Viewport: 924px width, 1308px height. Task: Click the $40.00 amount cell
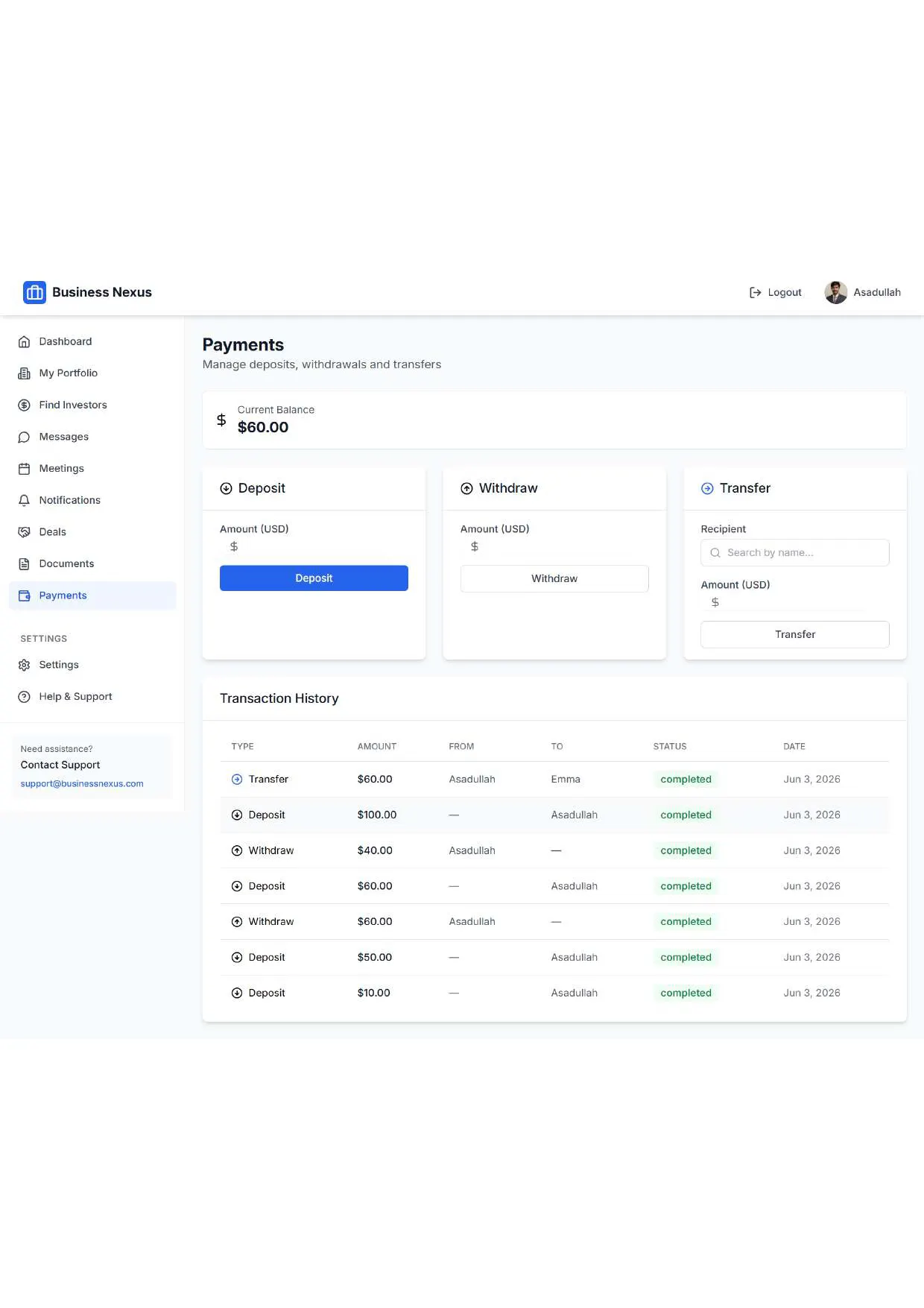[375, 850]
